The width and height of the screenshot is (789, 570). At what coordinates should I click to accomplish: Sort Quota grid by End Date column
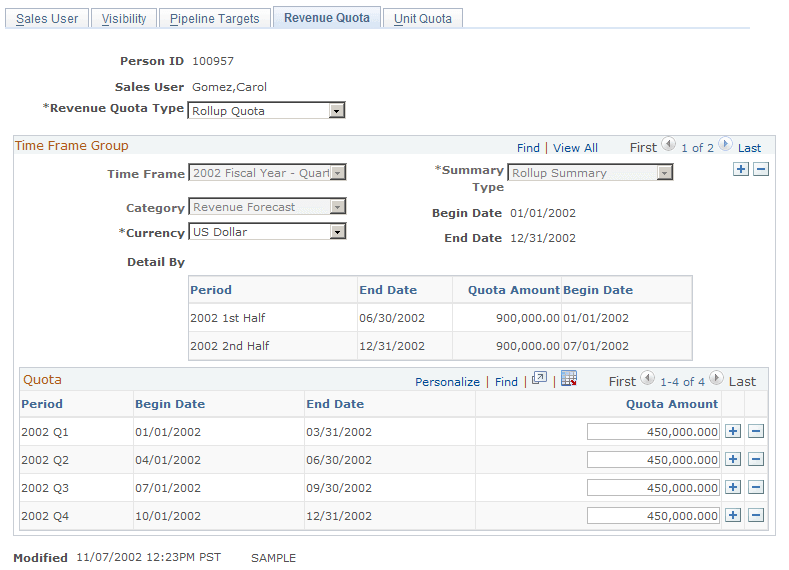coord(335,404)
